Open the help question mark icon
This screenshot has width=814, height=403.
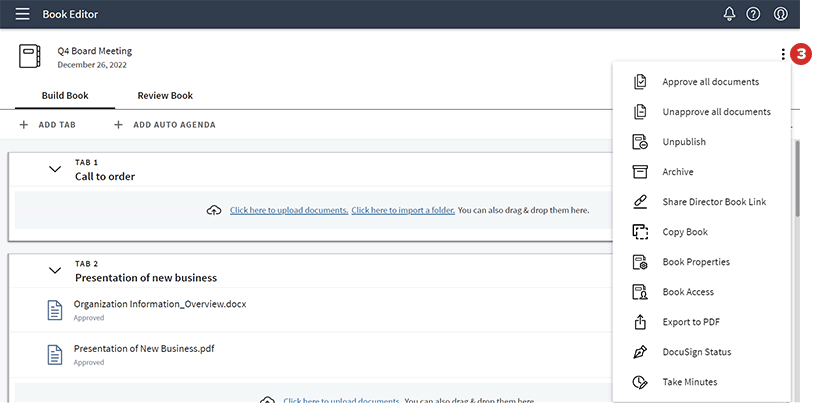tap(754, 14)
